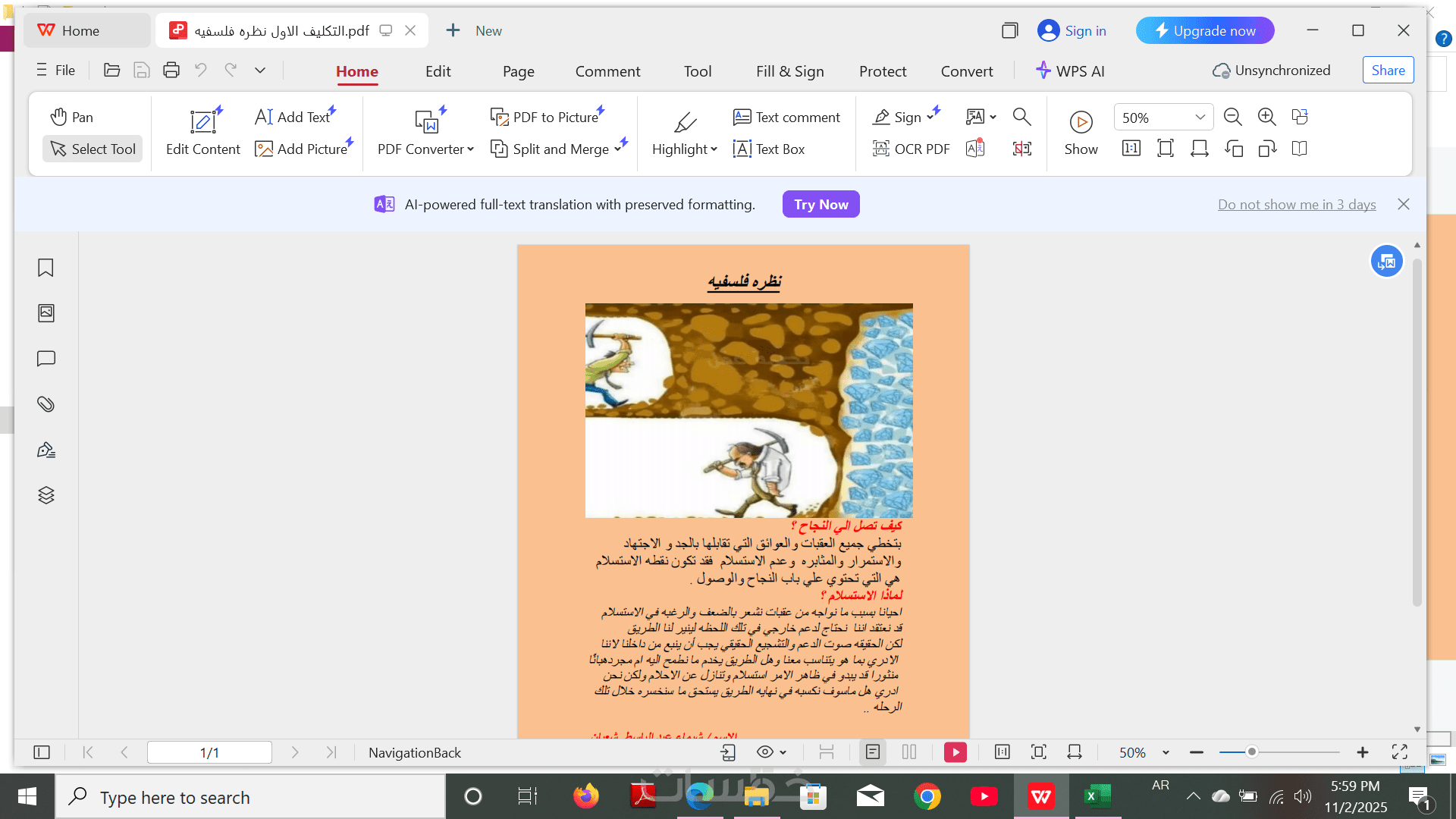Open the bookmarks sidebar panel
Screen dimensions: 1456x819
tap(45, 268)
